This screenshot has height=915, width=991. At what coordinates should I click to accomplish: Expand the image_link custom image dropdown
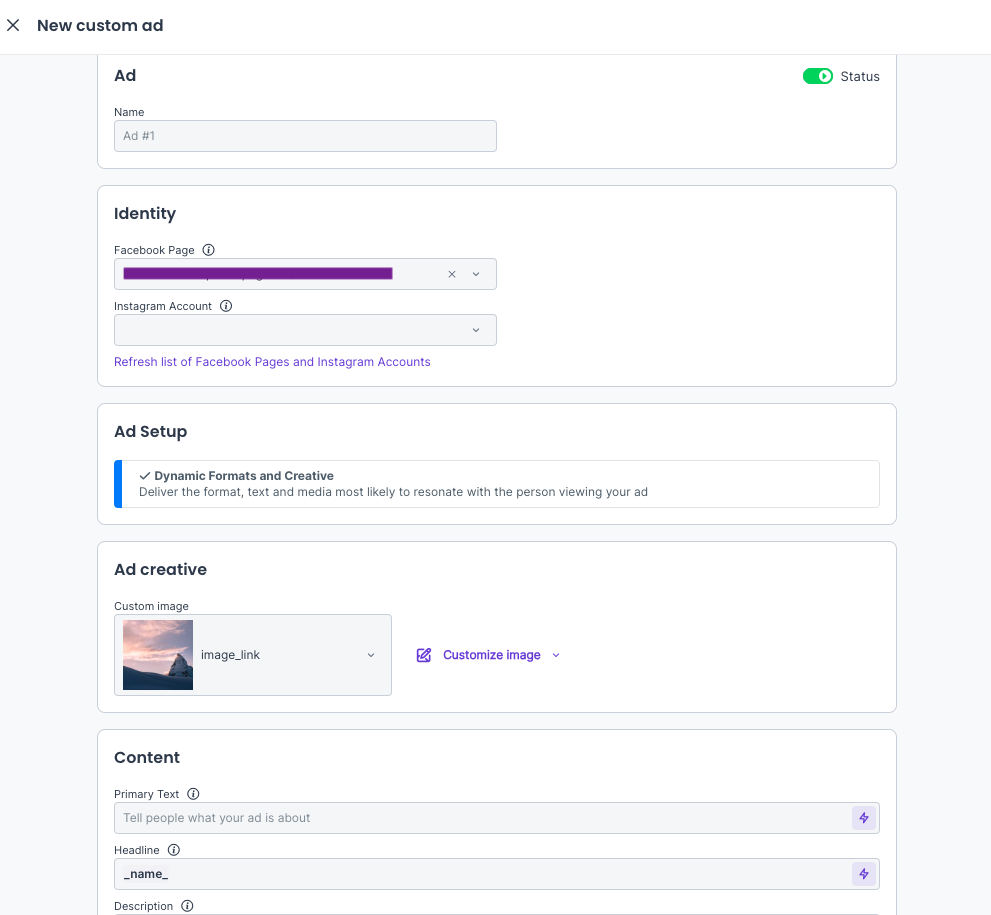371,655
